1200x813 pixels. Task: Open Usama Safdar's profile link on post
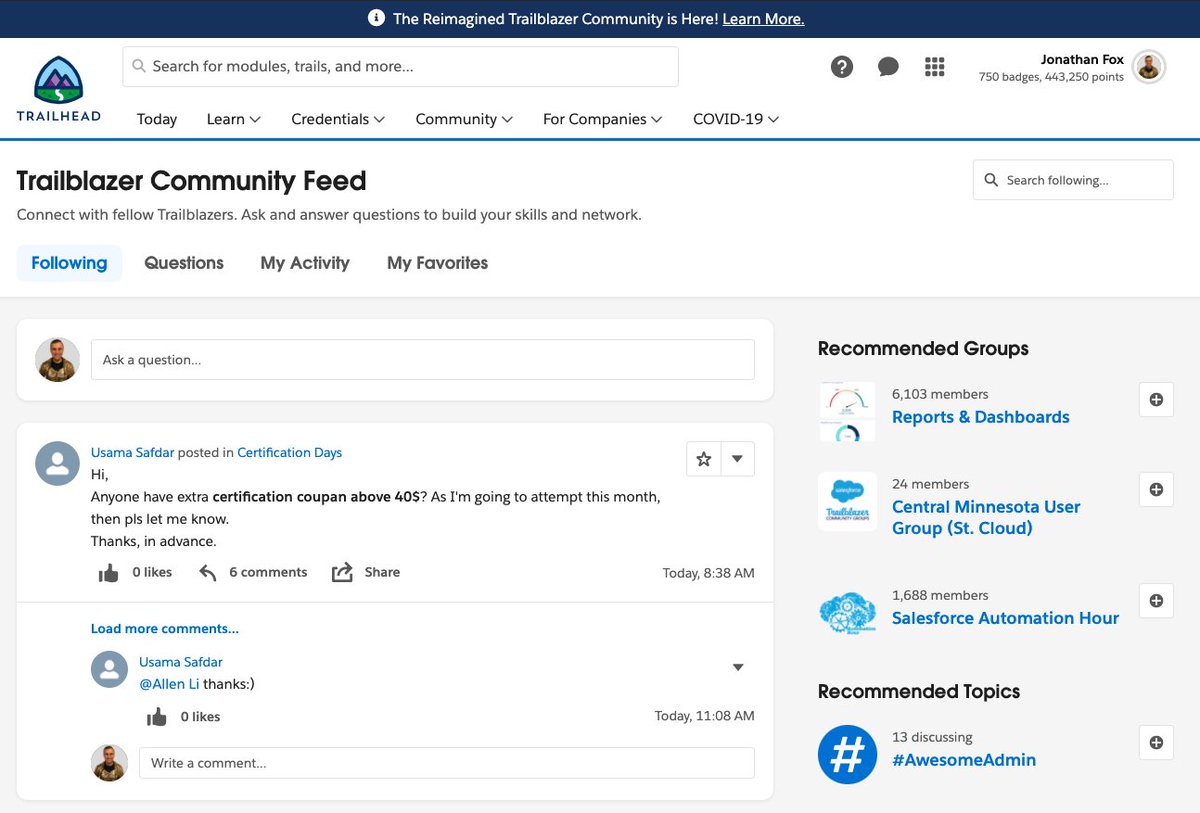click(x=132, y=452)
